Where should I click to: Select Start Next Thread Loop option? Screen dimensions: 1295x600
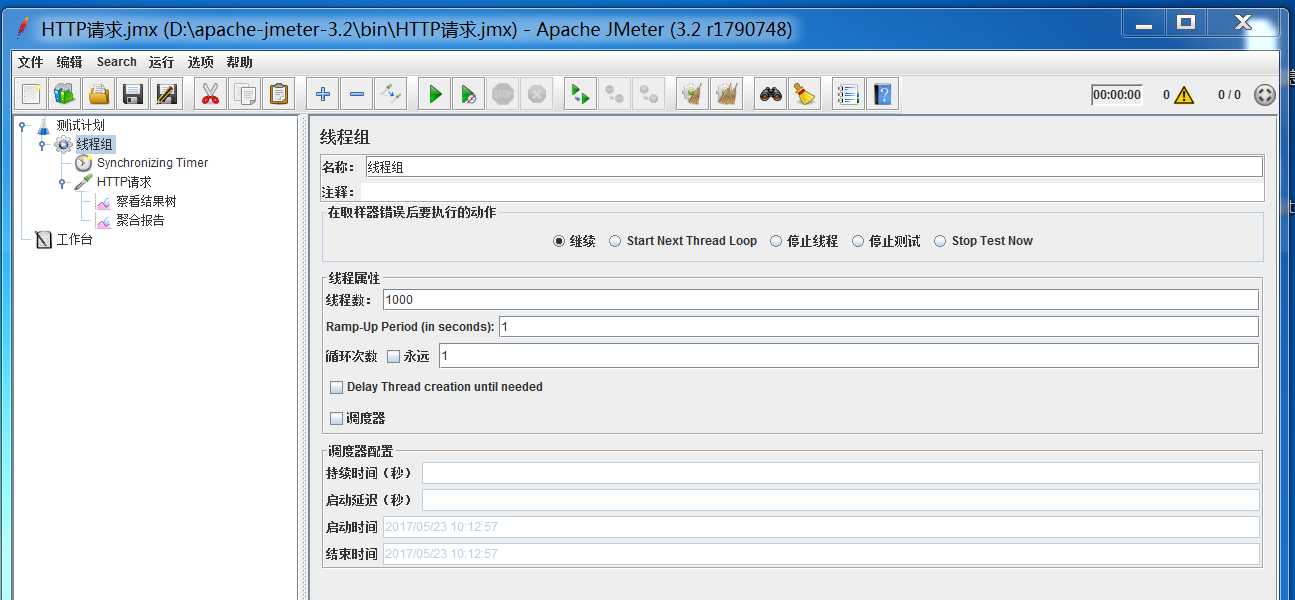615,241
